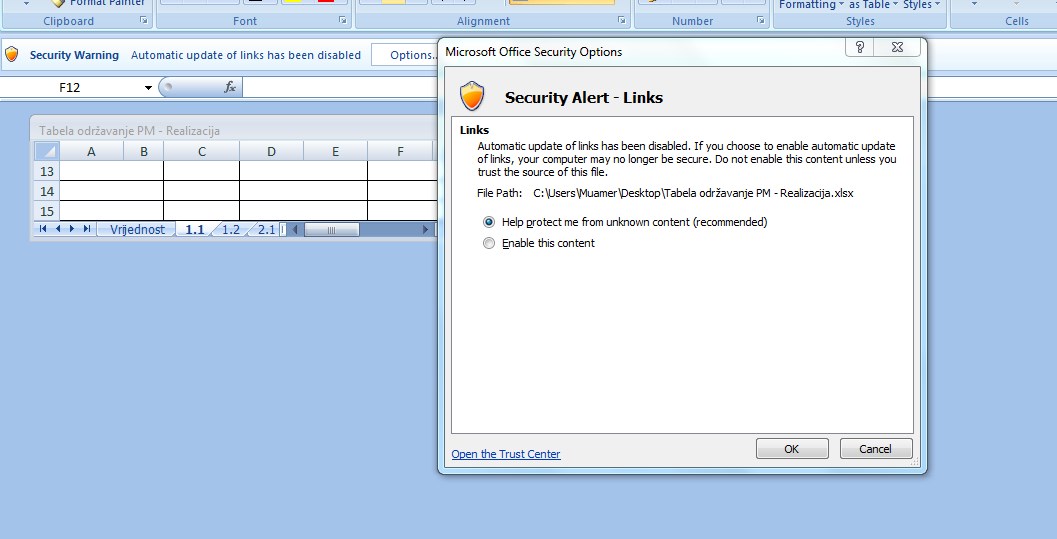1057x539 pixels.
Task: Open the Cell Styles dropdown
Action: pos(921,5)
